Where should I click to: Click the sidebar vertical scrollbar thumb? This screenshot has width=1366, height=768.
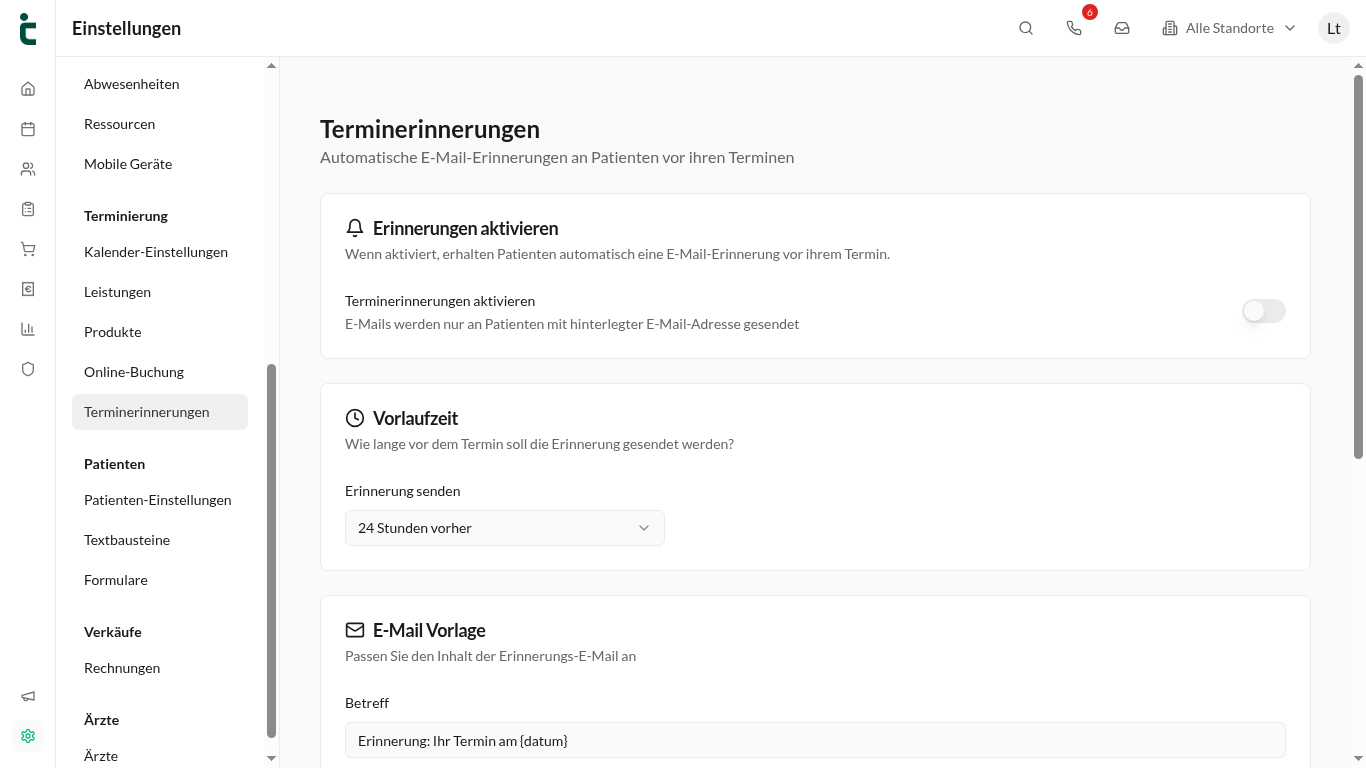pyautogui.click(x=271, y=551)
